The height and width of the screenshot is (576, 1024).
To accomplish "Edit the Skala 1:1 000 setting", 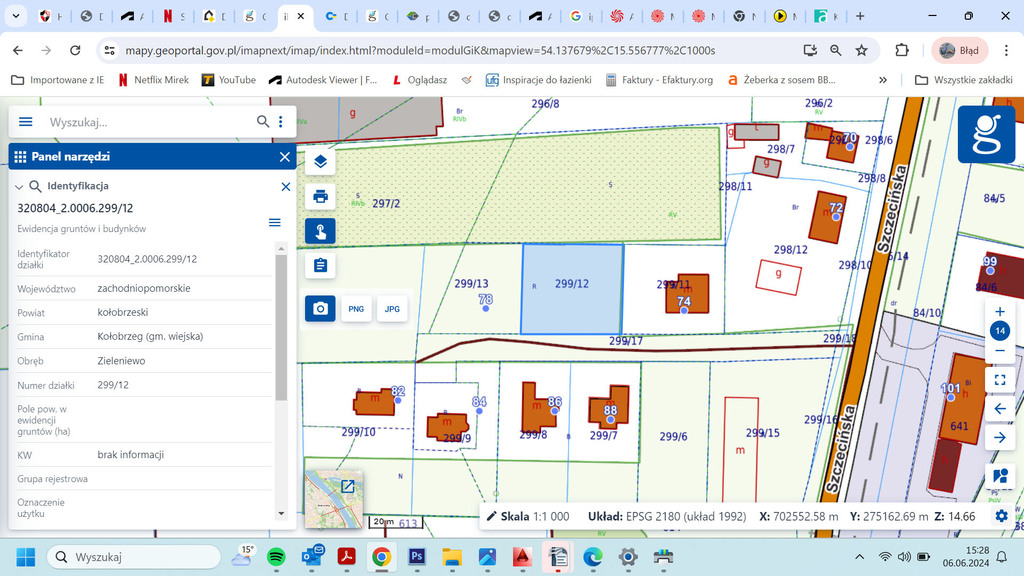I will pos(527,516).
